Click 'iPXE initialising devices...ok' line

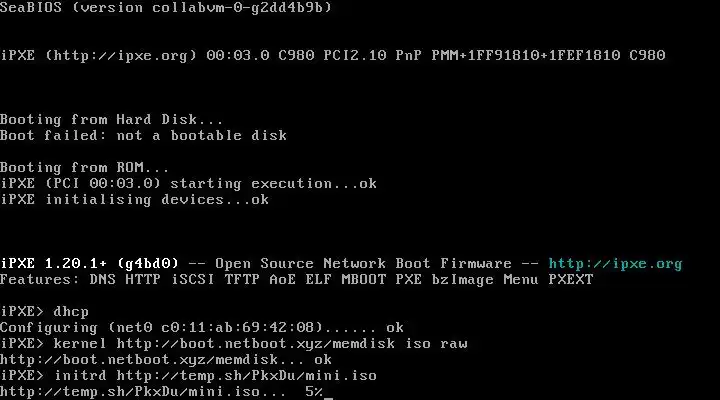coord(135,200)
